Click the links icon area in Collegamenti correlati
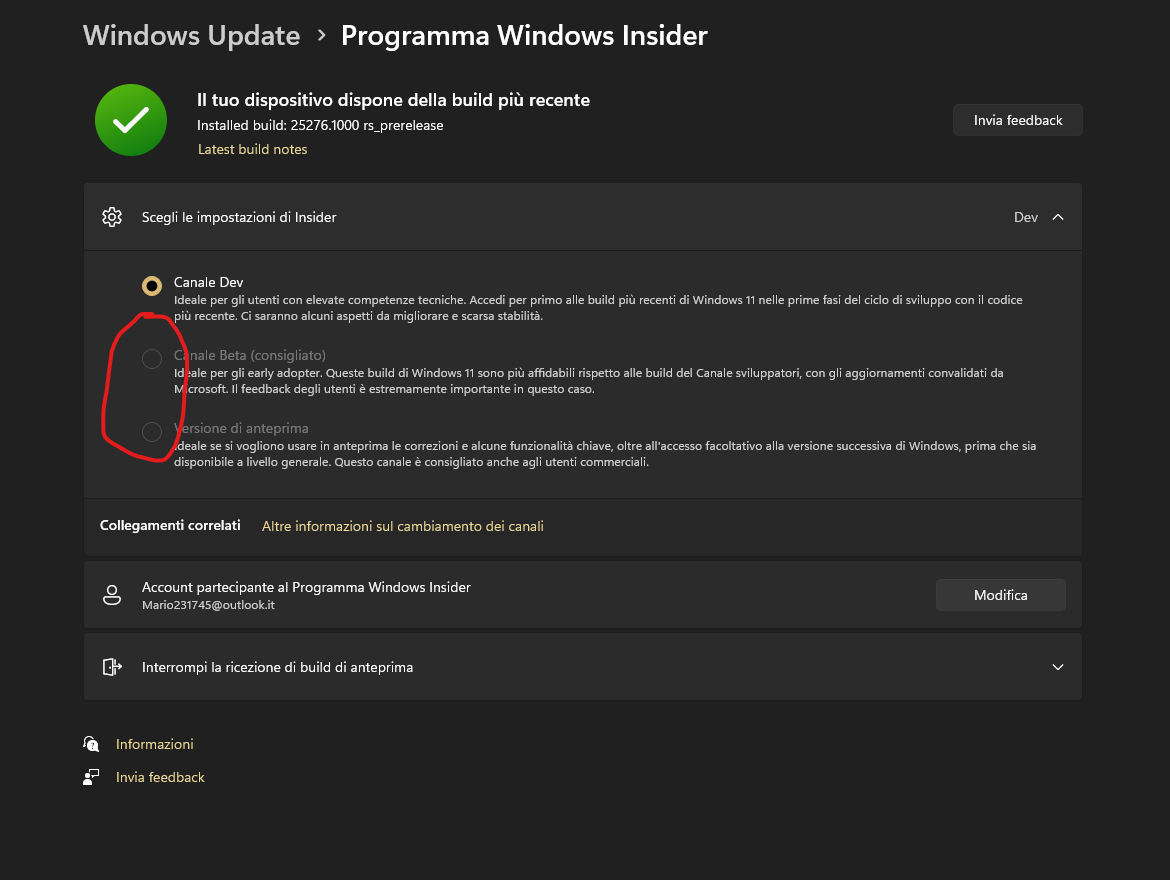The width and height of the screenshot is (1170, 880). (170, 525)
